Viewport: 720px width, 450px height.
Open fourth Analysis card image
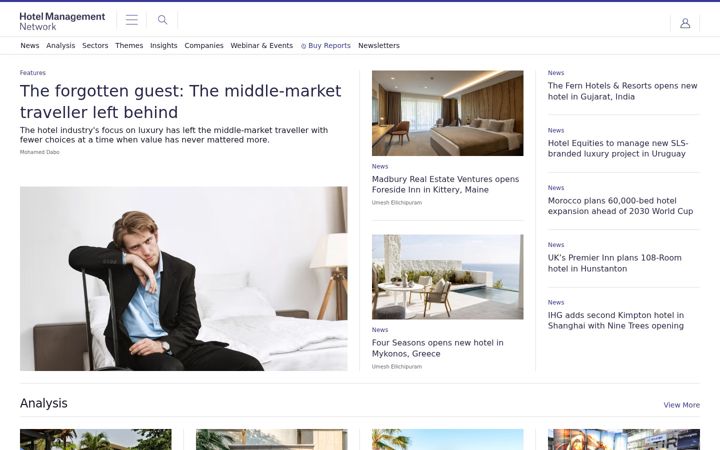(x=624, y=439)
